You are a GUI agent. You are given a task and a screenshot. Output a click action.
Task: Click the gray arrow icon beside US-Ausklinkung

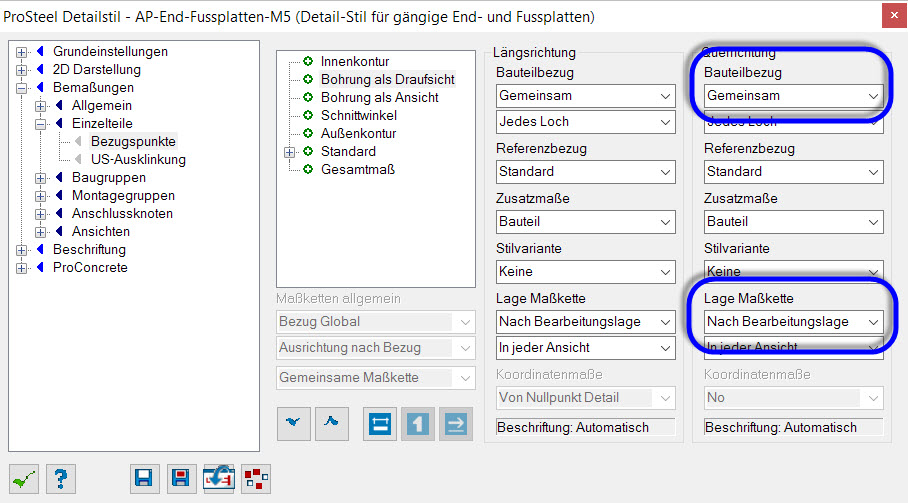[78, 159]
